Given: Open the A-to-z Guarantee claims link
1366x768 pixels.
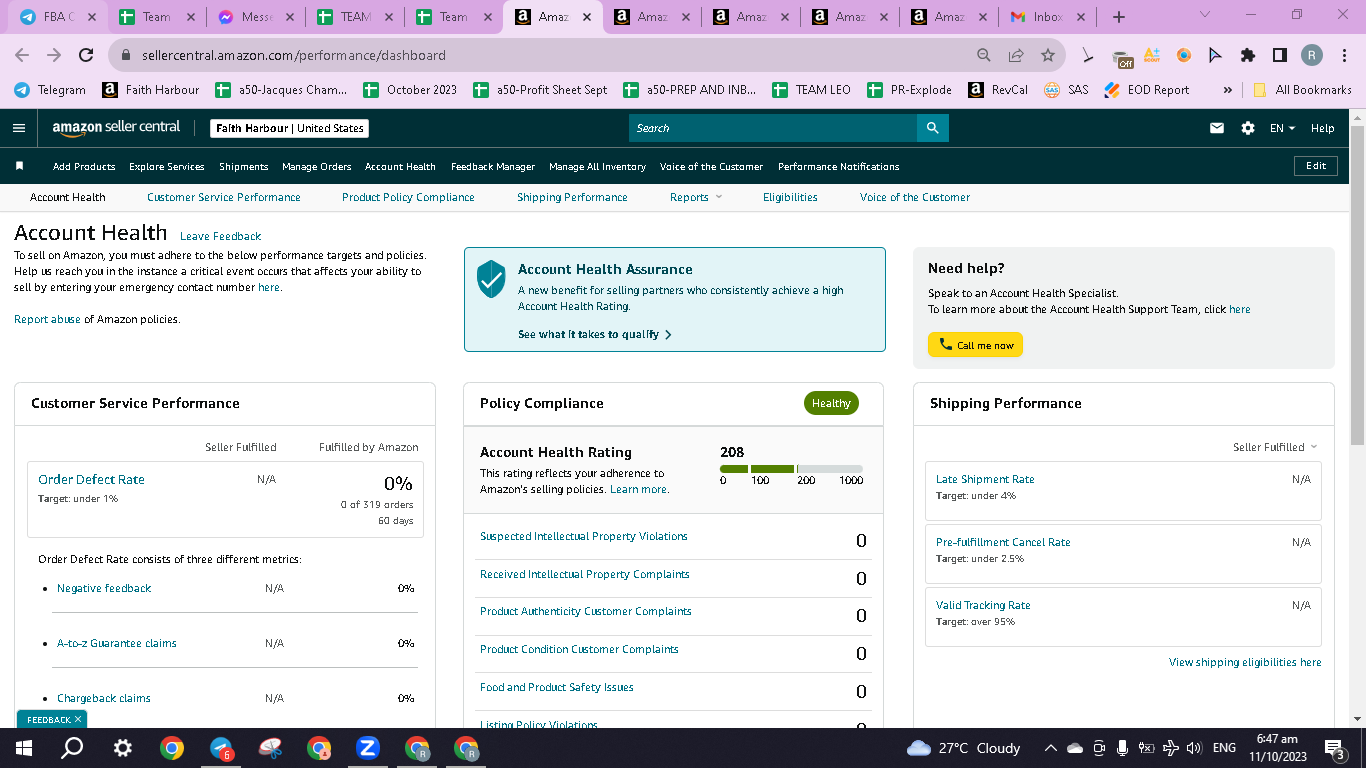Looking at the screenshot, I should click(117, 643).
